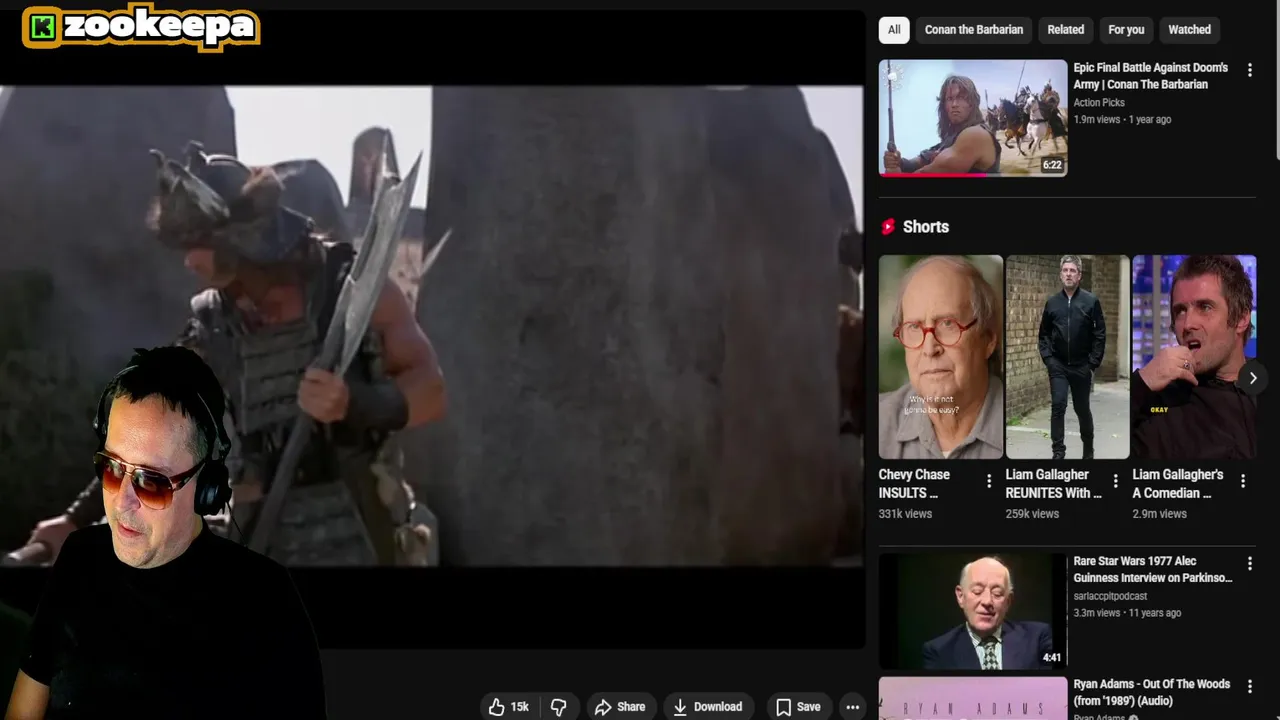Image resolution: width=1280 pixels, height=720 pixels.
Task: Select the Conan the Barbarian filter chip
Action: [974, 30]
